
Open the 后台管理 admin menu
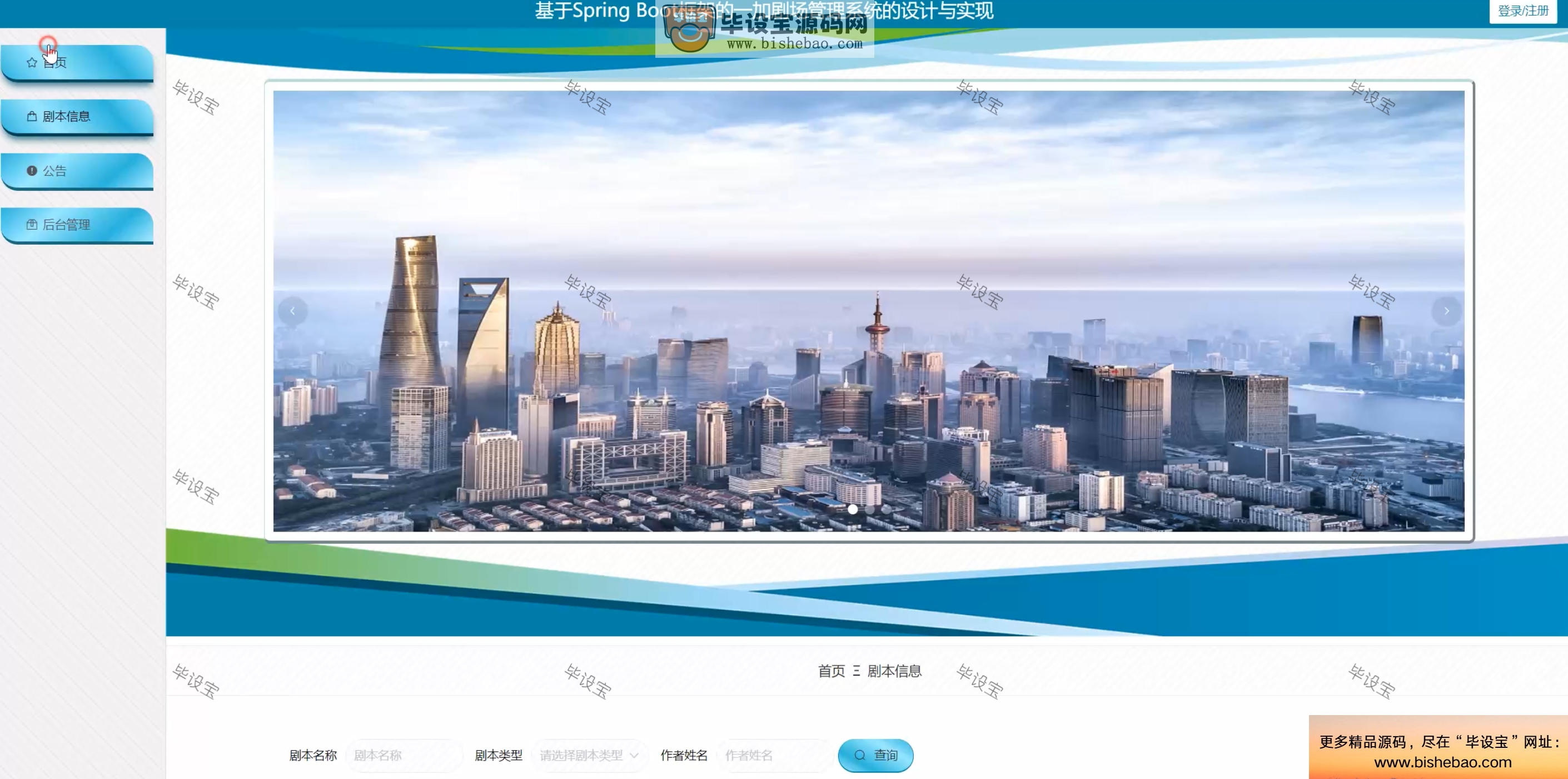point(77,225)
